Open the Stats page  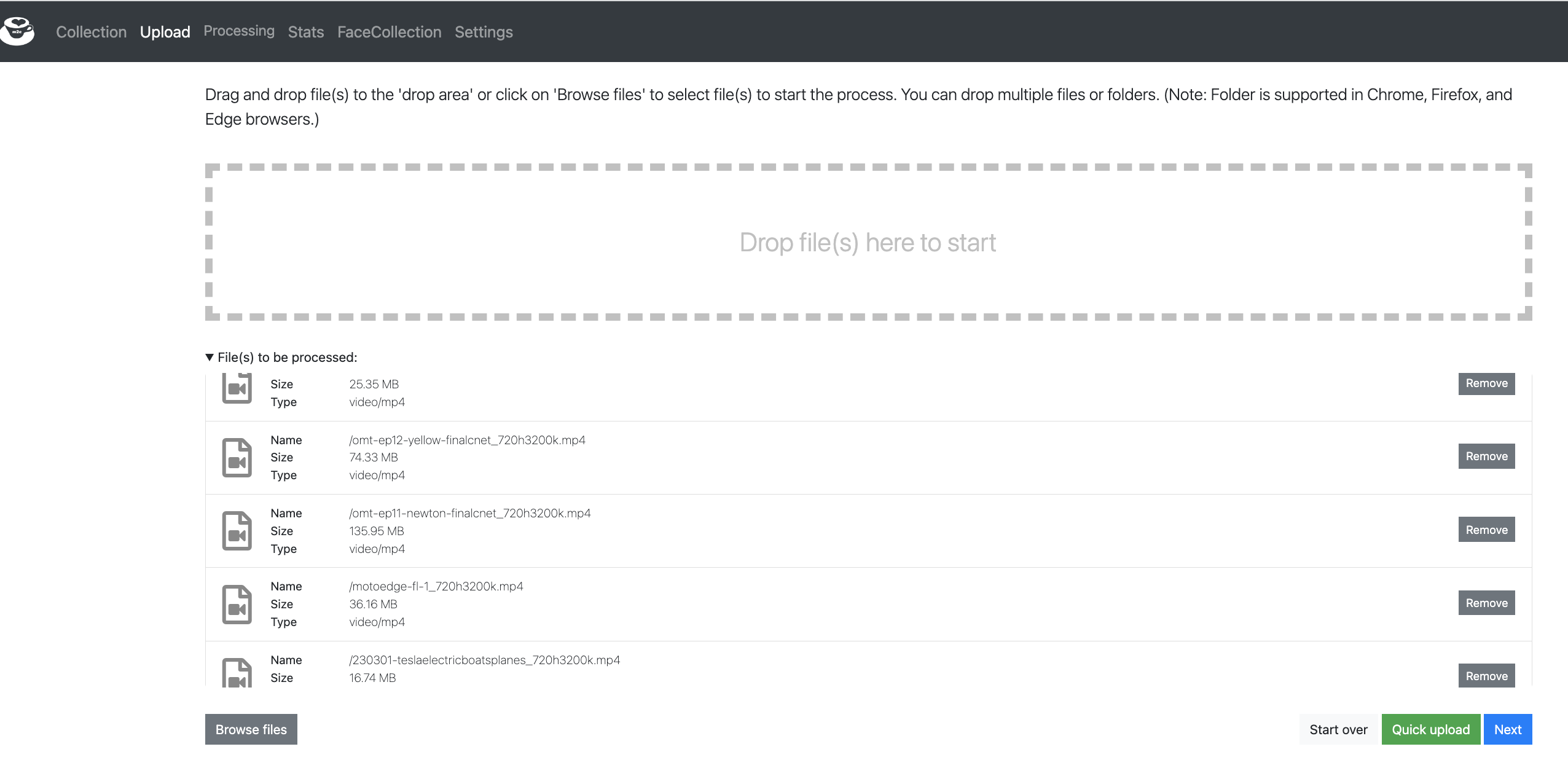tap(305, 32)
